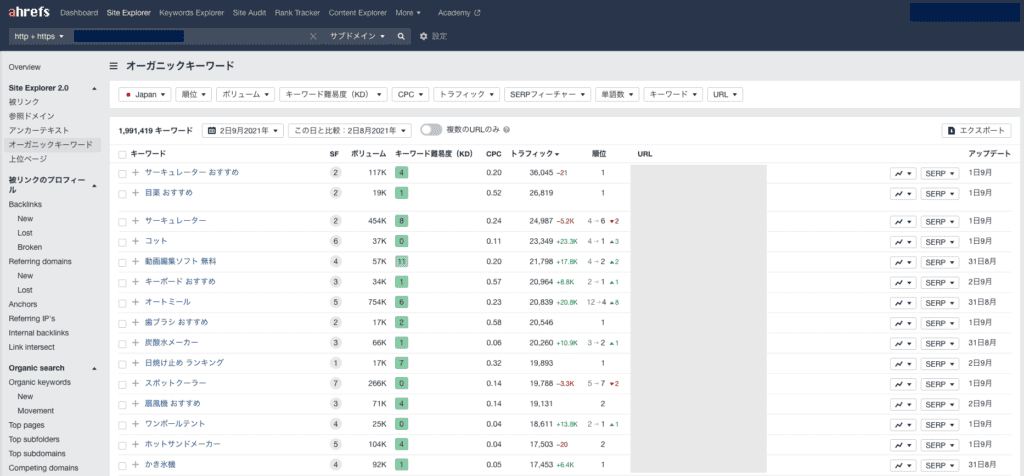The width and height of the screenshot is (1024, 476).
Task: Check the サーキュレーター おすすめ row checkbox
Action: tap(122, 174)
